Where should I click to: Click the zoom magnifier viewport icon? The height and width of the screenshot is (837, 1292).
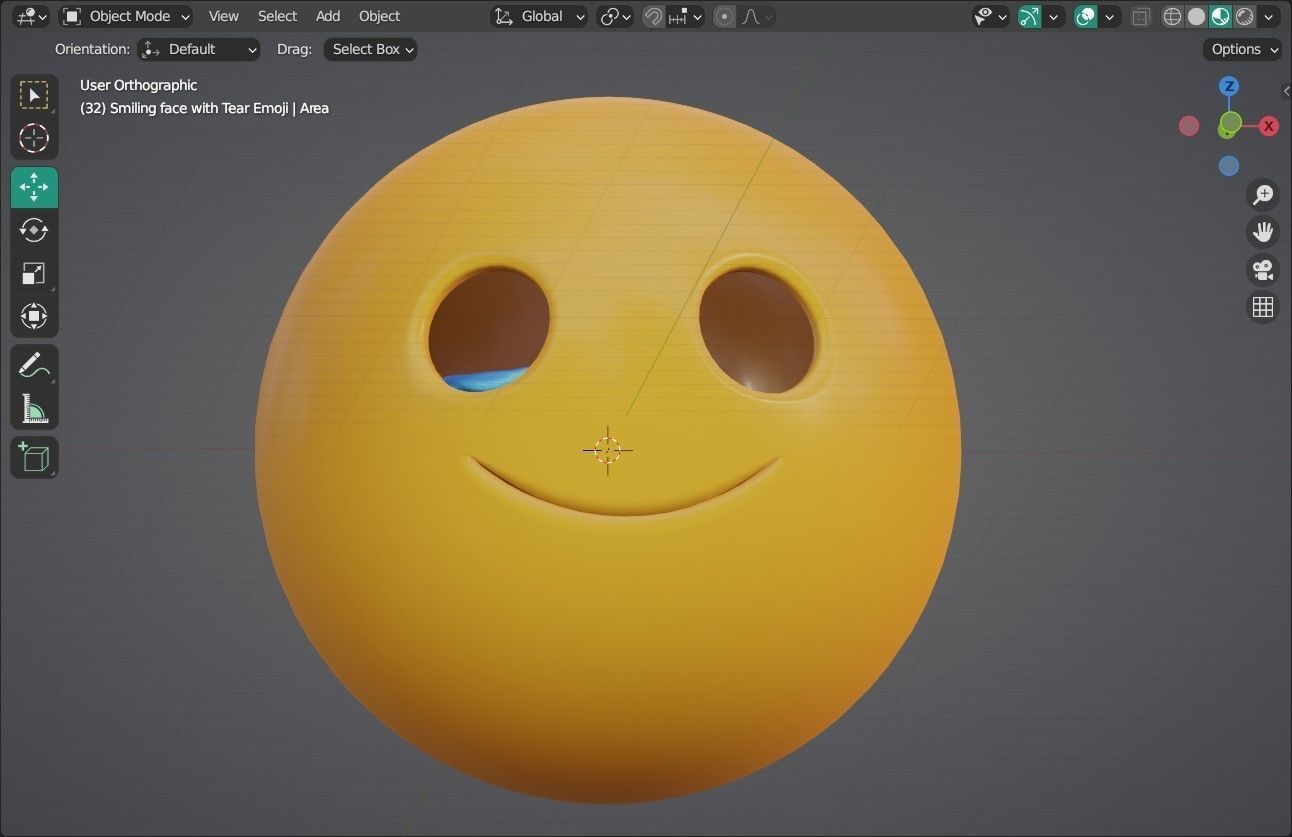coord(1263,194)
